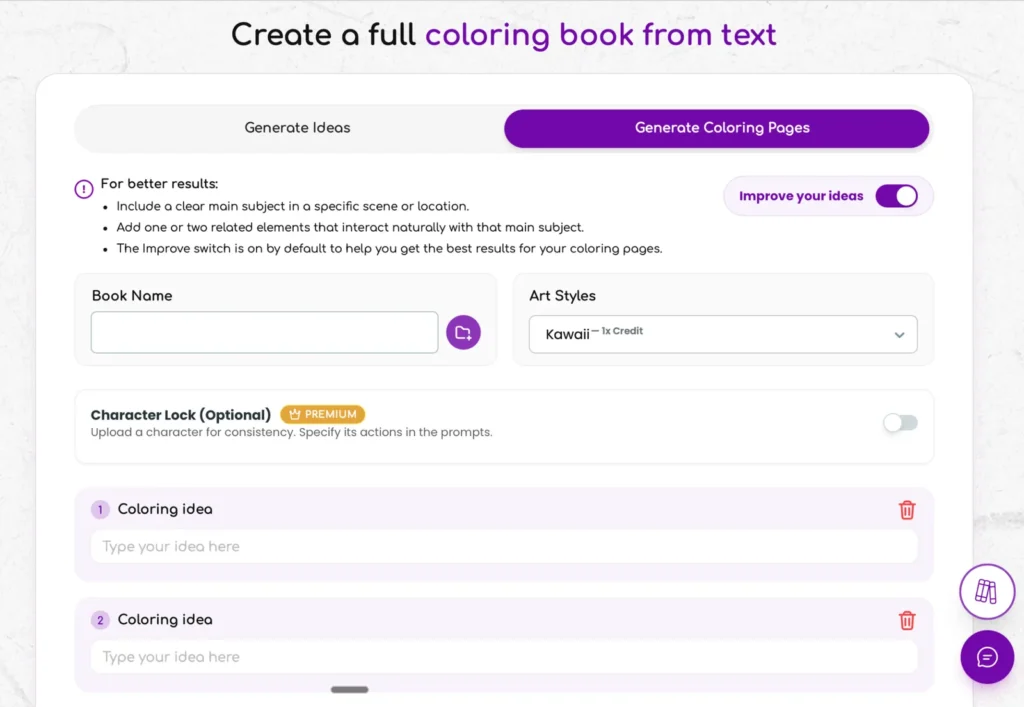The width and height of the screenshot is (1024, 707).
Task: Click the info icon beside For better results
Action: (84, 189)
